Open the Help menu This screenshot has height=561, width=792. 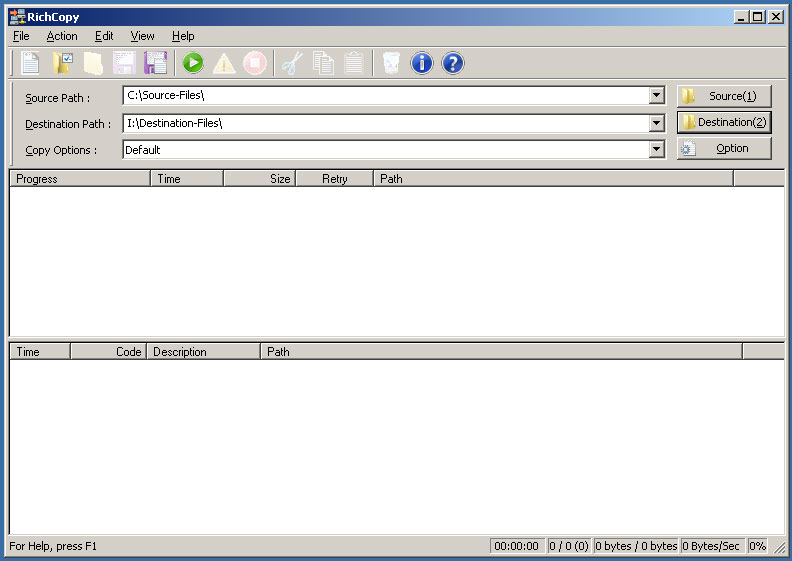[183, 36]
